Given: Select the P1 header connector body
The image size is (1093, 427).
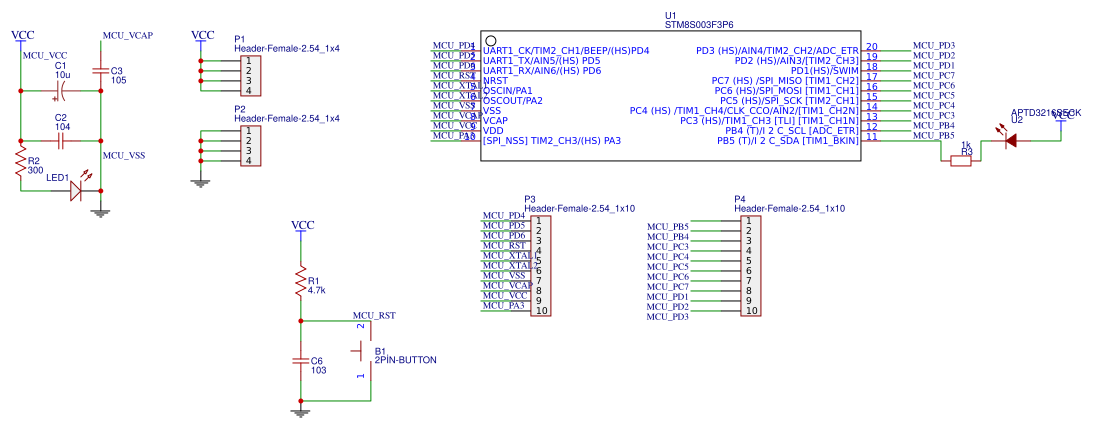Looking at the screenshot, I should coord(250,75).
